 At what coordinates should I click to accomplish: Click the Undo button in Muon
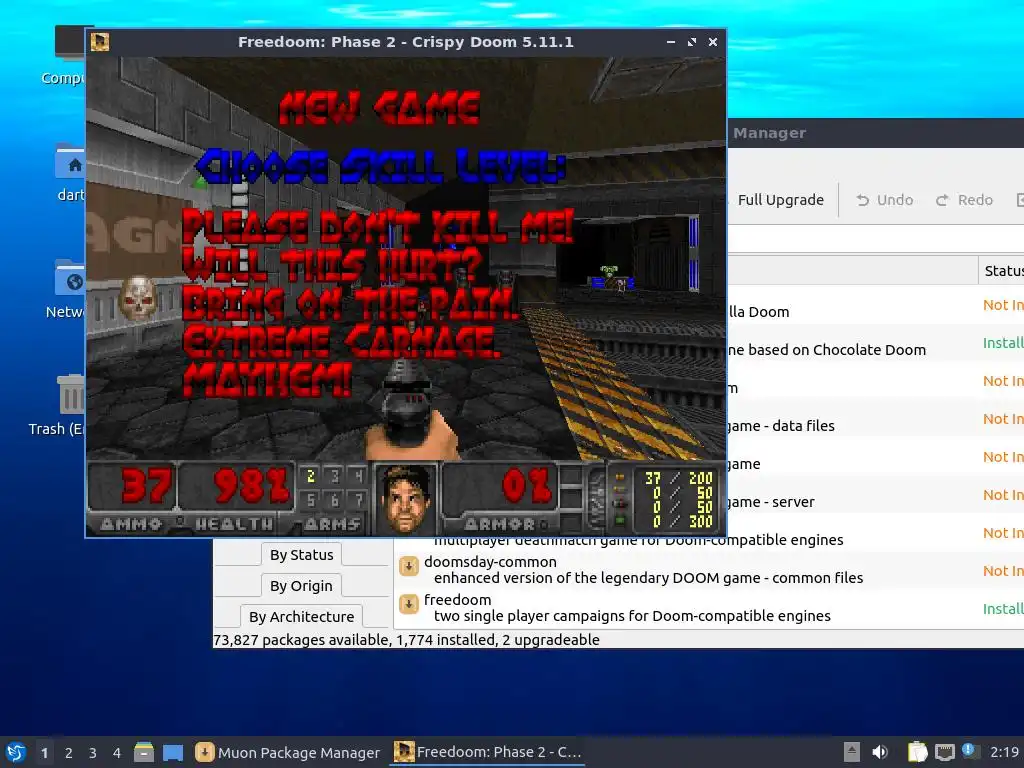pos(885,200)
